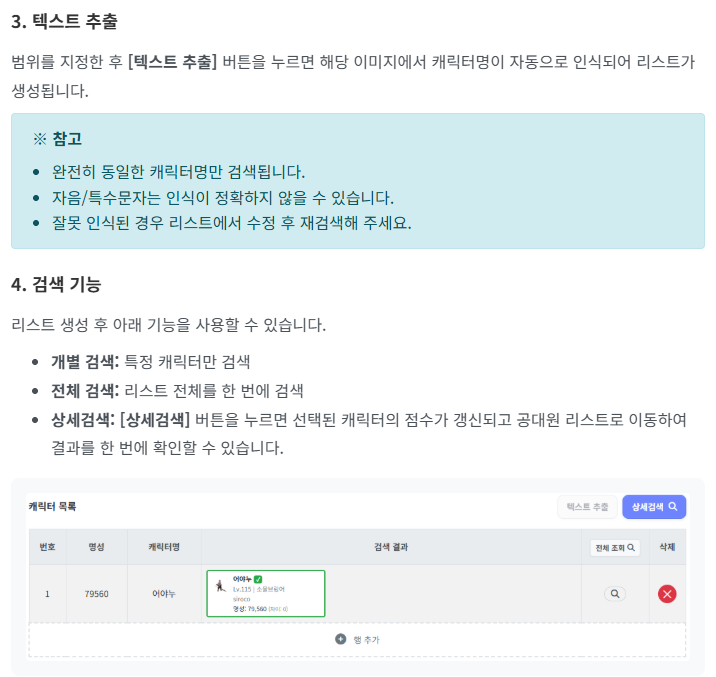Click the green checkmark next to 어야누

coord(258,579)
